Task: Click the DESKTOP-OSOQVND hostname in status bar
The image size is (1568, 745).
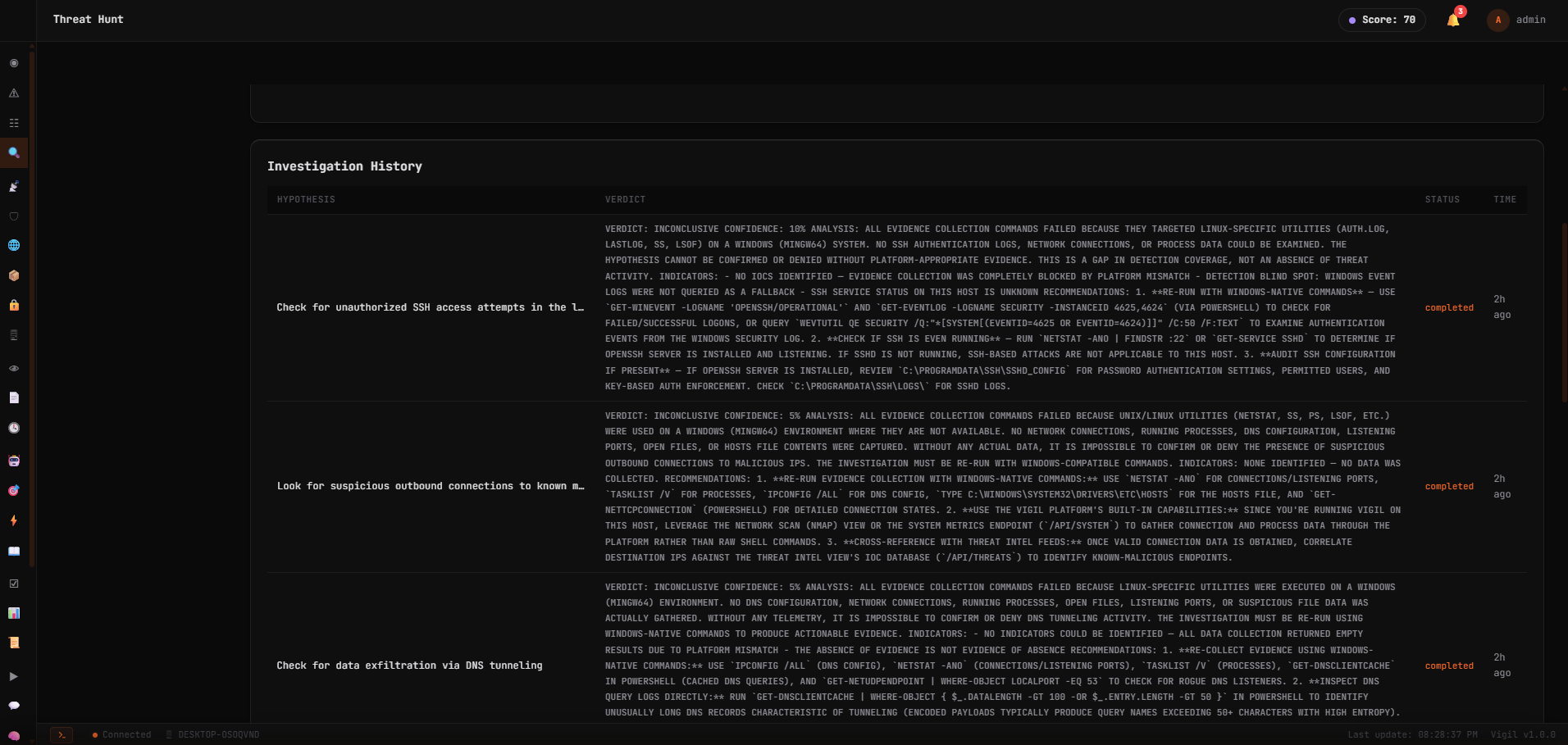Action: point(213,735)
